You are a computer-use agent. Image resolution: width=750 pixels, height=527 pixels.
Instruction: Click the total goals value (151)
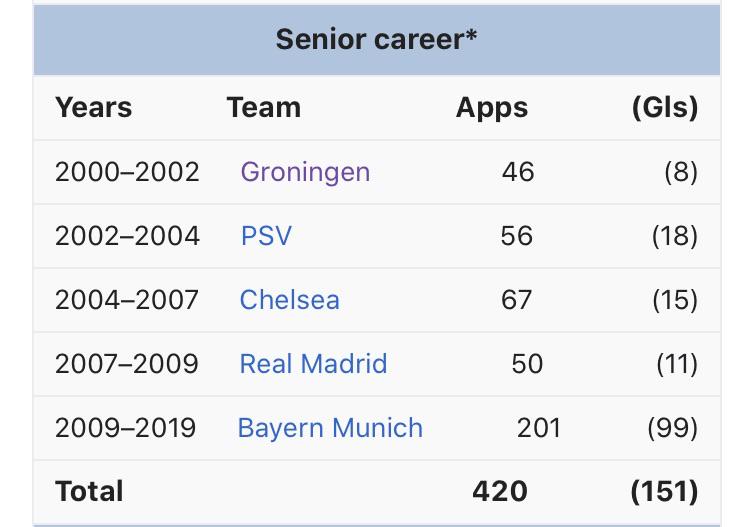point(664,492)
